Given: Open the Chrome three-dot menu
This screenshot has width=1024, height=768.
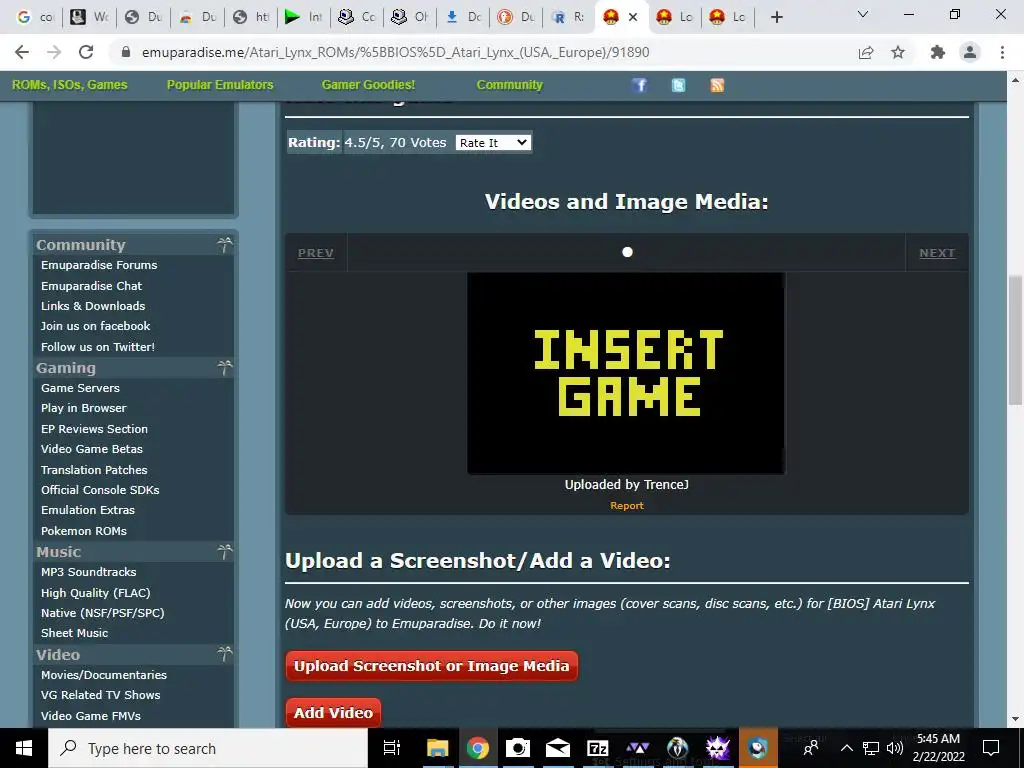Looking at the screenshot, I should (x=1002, y=52).
